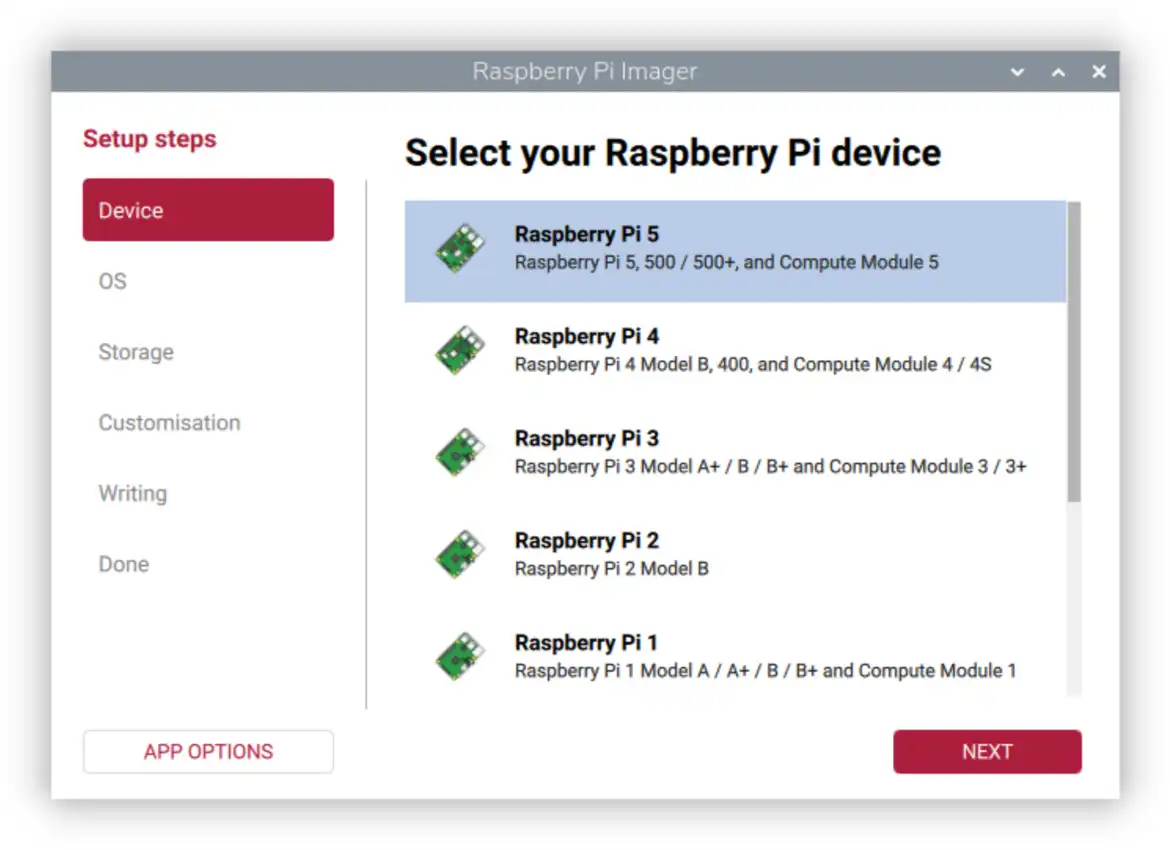Minimize the Raspberry Pi Imager window

coord(1018,72)
